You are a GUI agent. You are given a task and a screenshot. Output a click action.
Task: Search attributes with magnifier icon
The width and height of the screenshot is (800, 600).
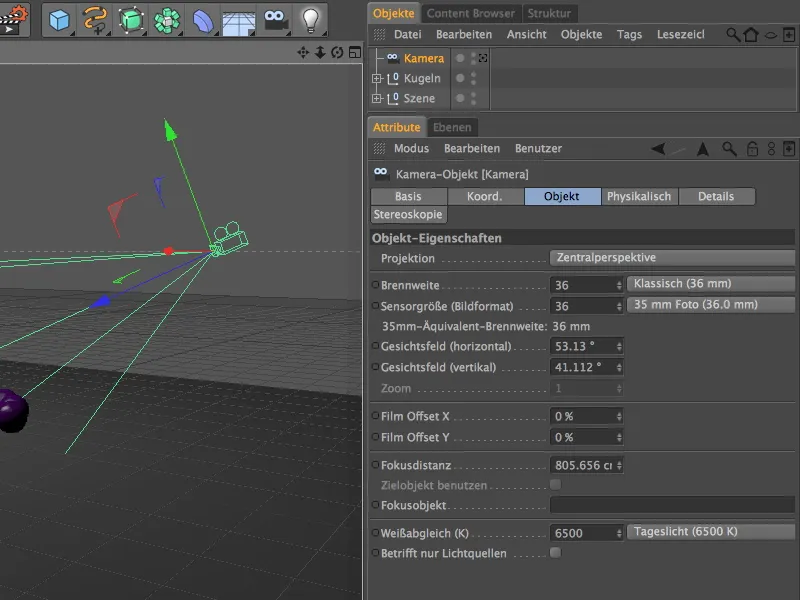pos(729,149)
